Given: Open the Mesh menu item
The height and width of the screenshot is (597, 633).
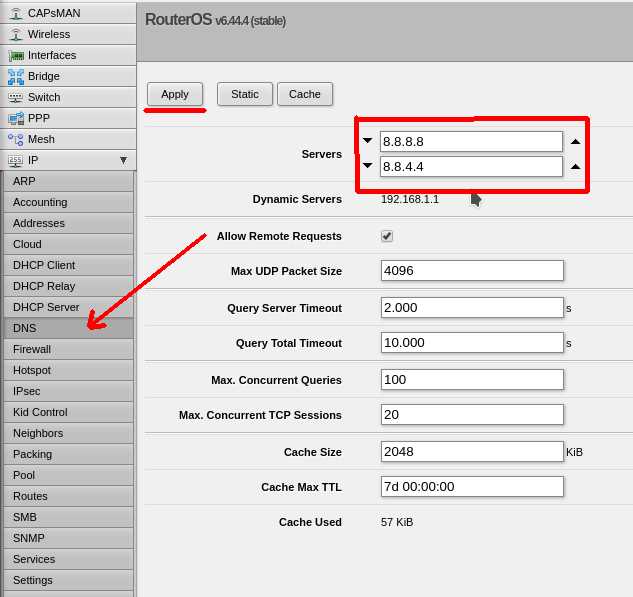Looking at the screenshot, I should click(68, 139).
